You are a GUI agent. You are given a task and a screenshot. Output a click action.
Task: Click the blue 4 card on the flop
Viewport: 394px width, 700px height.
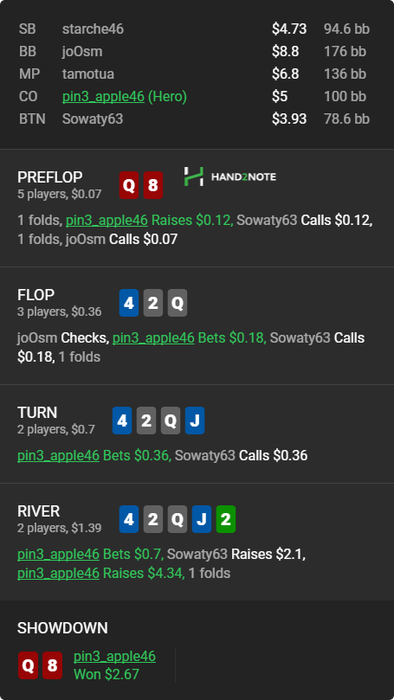(129, 303)
